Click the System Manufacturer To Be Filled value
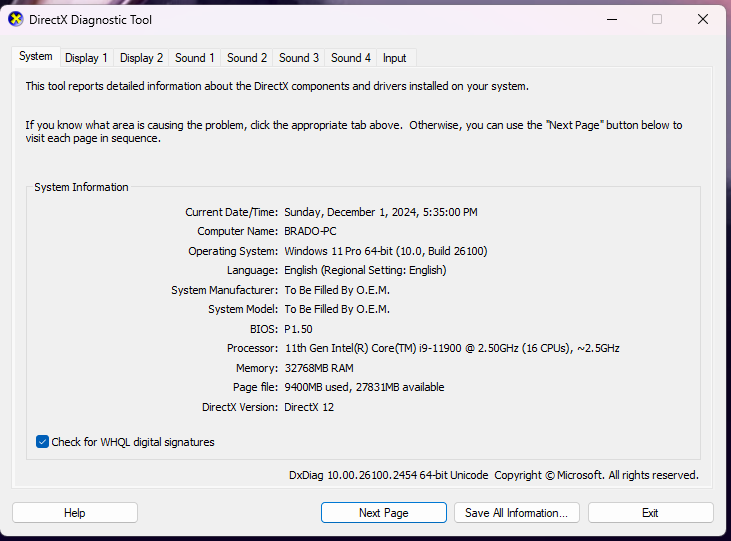Image resolution: width=731 pixels, height=541 pixels. tap(337, 290)
